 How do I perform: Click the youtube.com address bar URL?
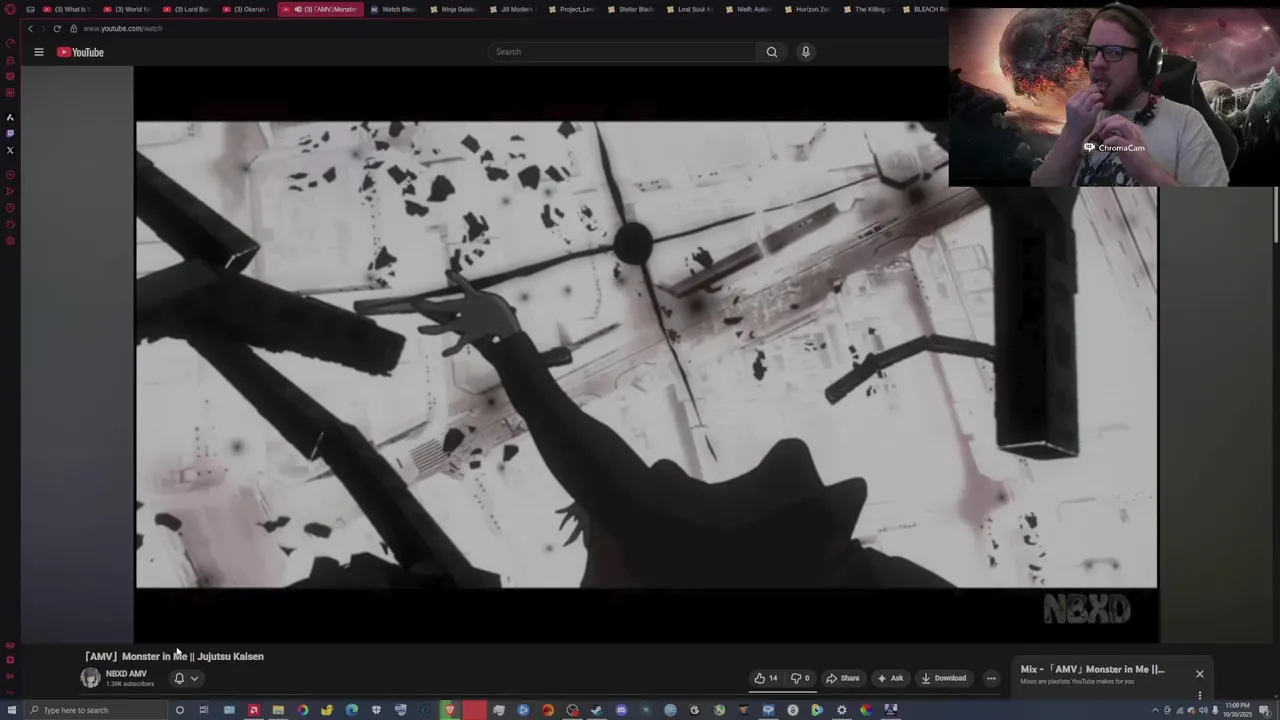pos(123,29)
